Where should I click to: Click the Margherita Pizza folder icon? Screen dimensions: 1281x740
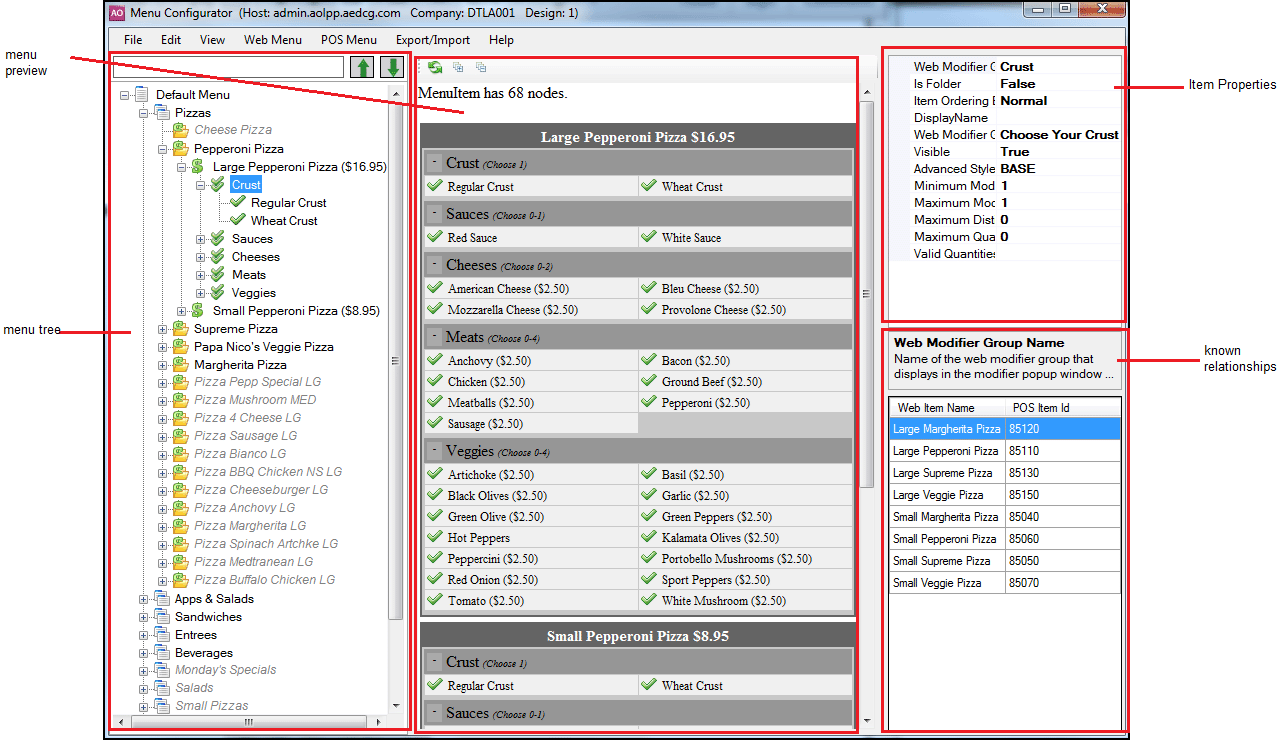click(x=180, y=365)
